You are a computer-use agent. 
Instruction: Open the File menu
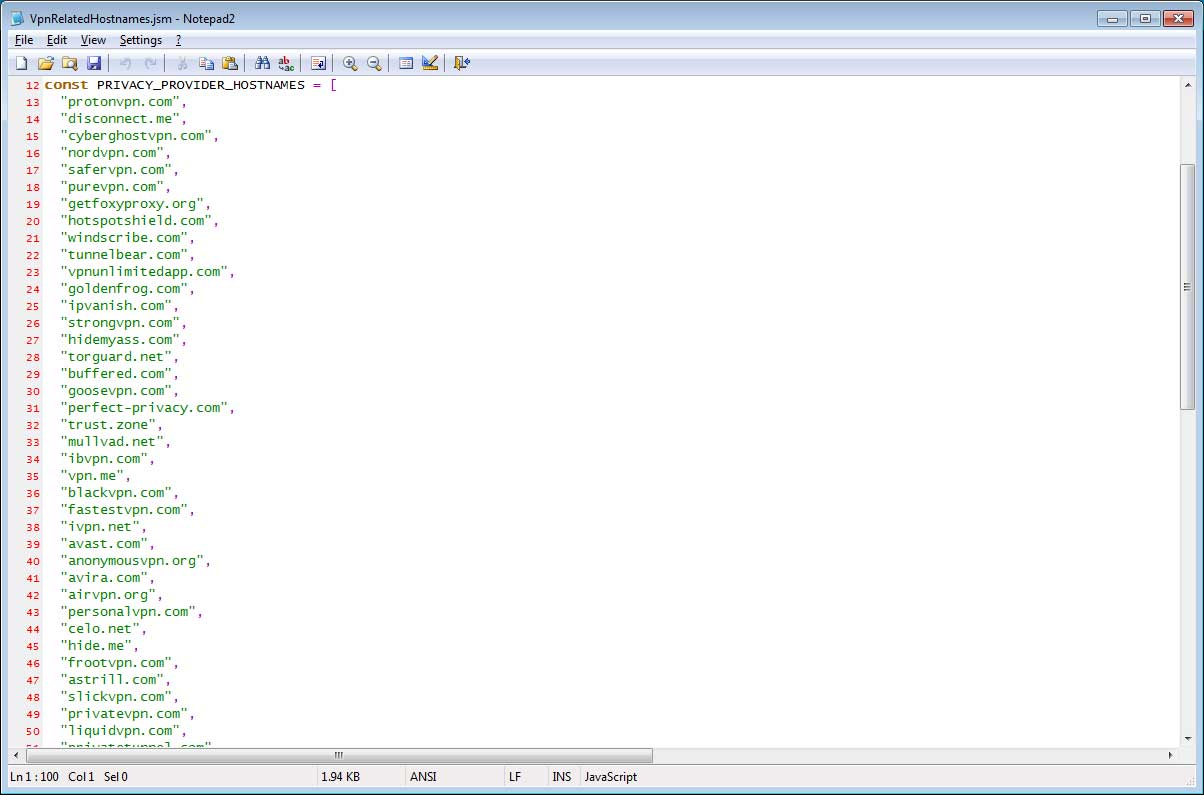click(24, 40)
